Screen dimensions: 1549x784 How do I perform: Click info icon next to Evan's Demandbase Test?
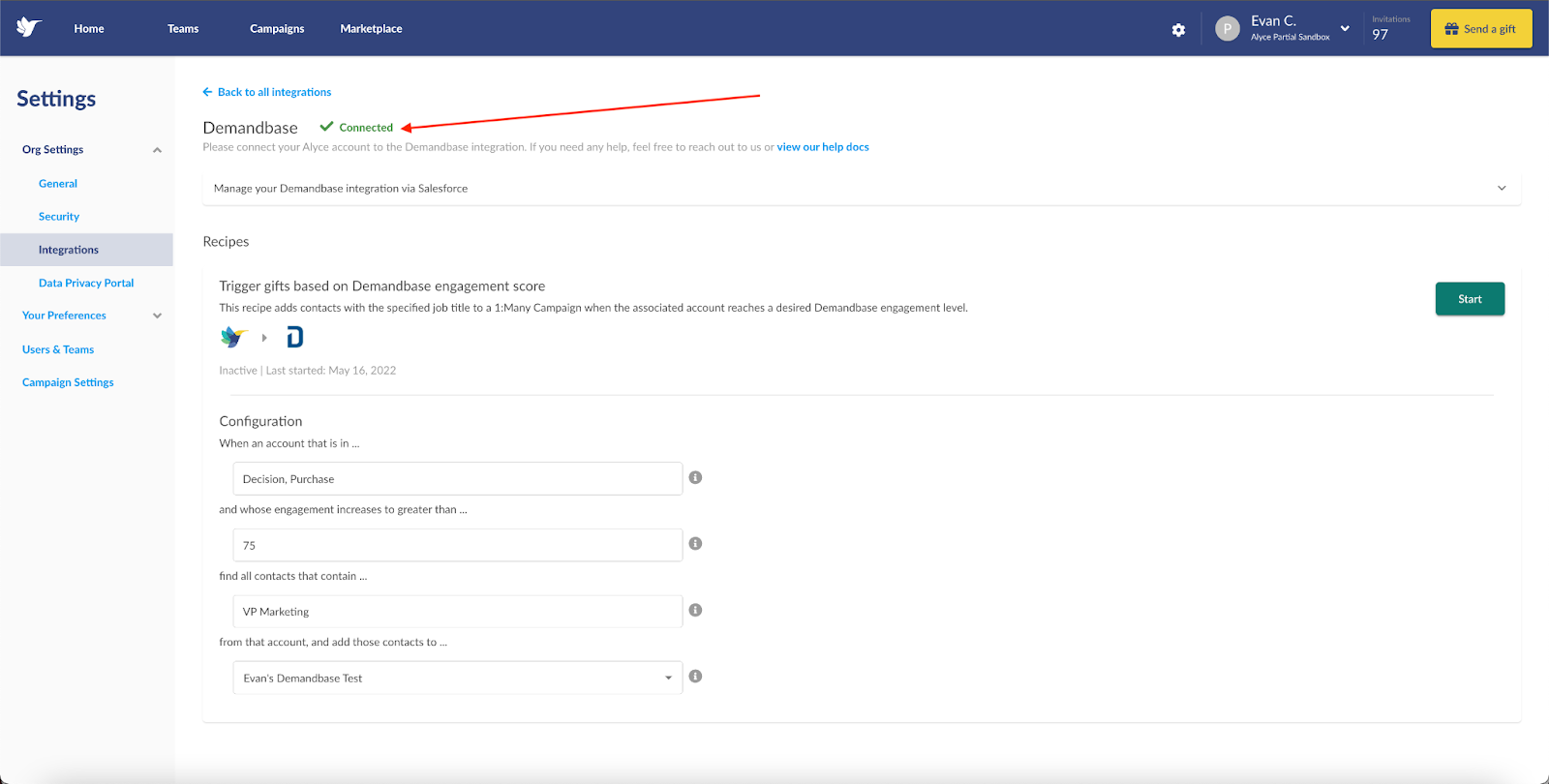click(695, 677)
